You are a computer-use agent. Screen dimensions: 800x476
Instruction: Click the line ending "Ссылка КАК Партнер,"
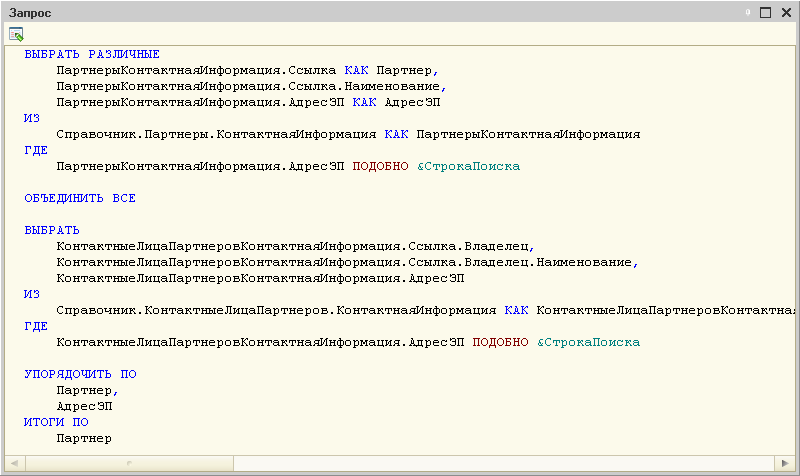coord(247,70)
